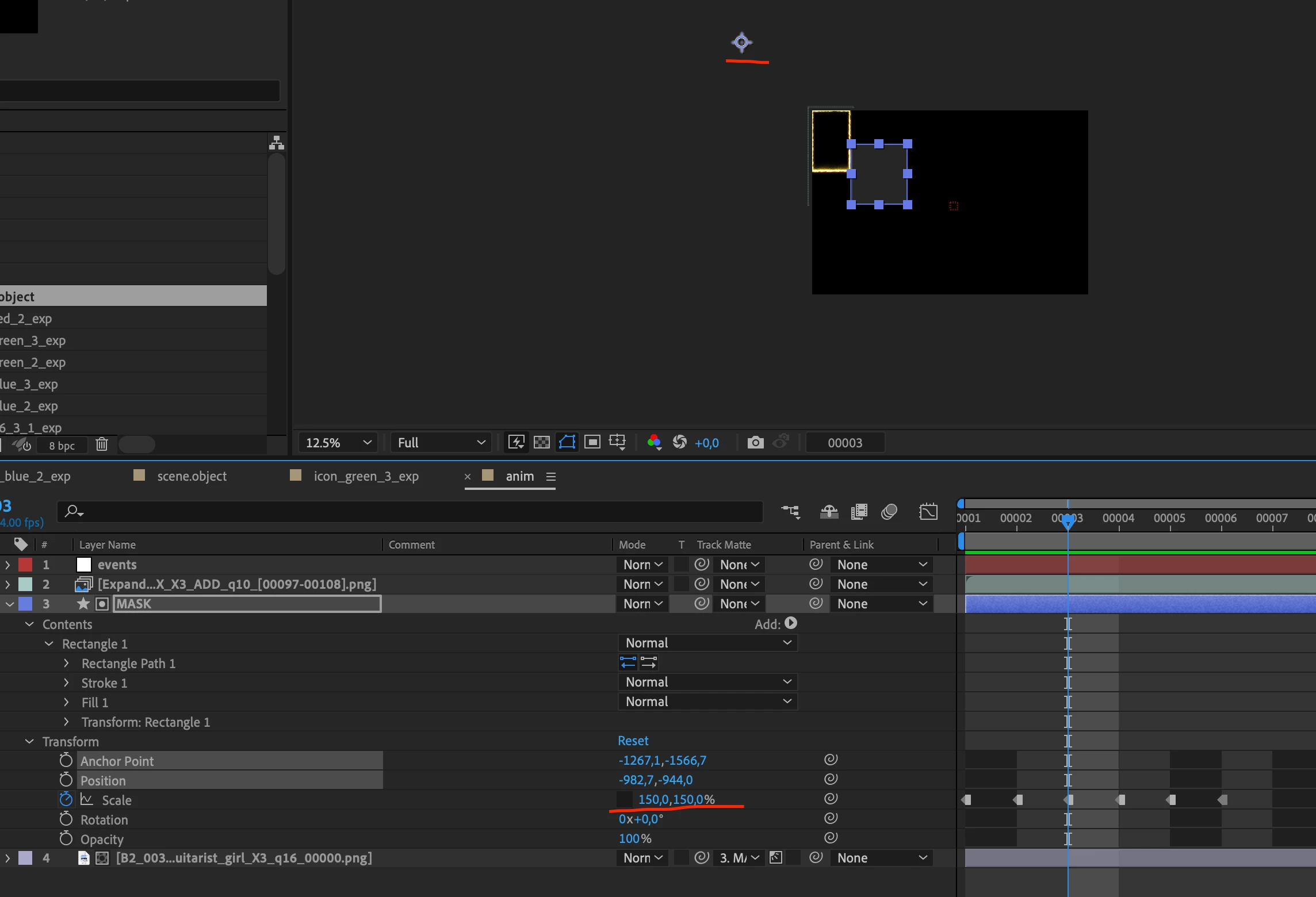Show channel and color management settings
Screen dimensions: 1316x897
(654, 442)
